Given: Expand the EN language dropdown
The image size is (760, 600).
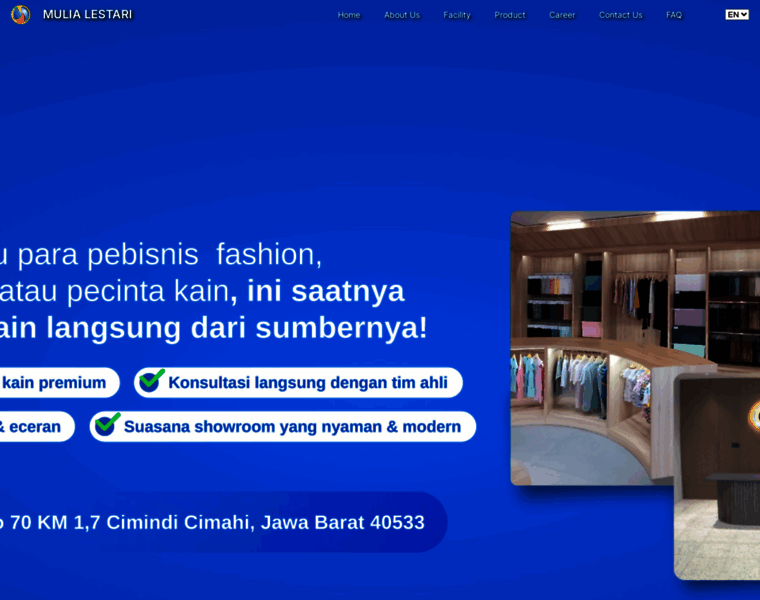Looking at the screenshot, I should 737,15.
